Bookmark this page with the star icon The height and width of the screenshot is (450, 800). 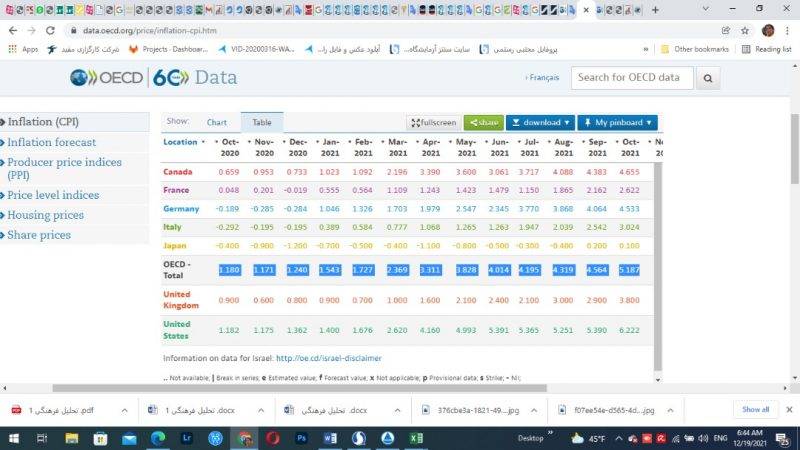(745, 30)
